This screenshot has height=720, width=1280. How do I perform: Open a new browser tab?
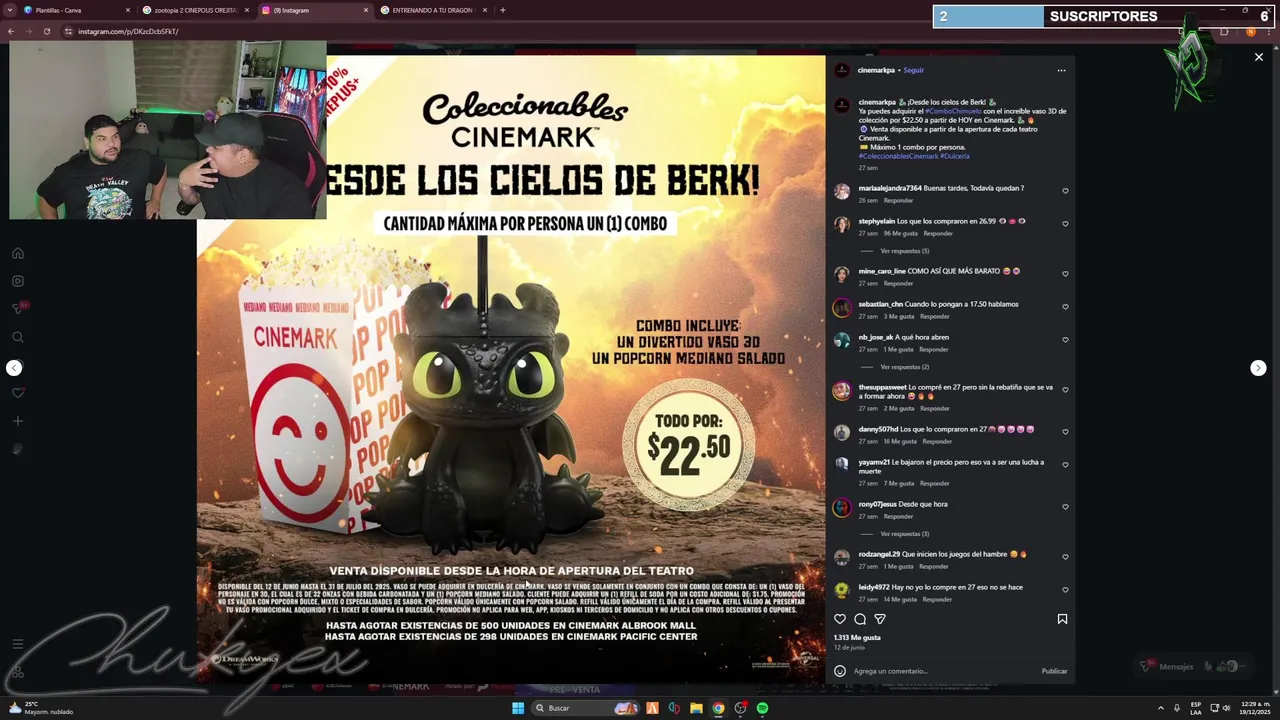pyautogui.click(x=502, y=10)
